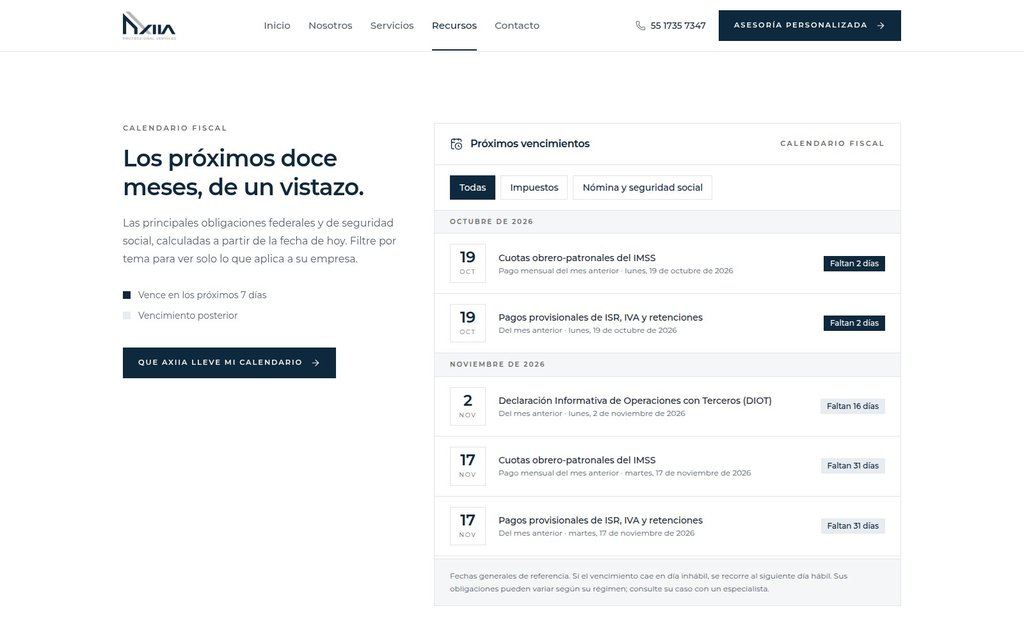This screenshot has height=640, width=1024.
Task: Click the dark legend square for 7 días
Action: pyautogui.click(x=127, y=295)
